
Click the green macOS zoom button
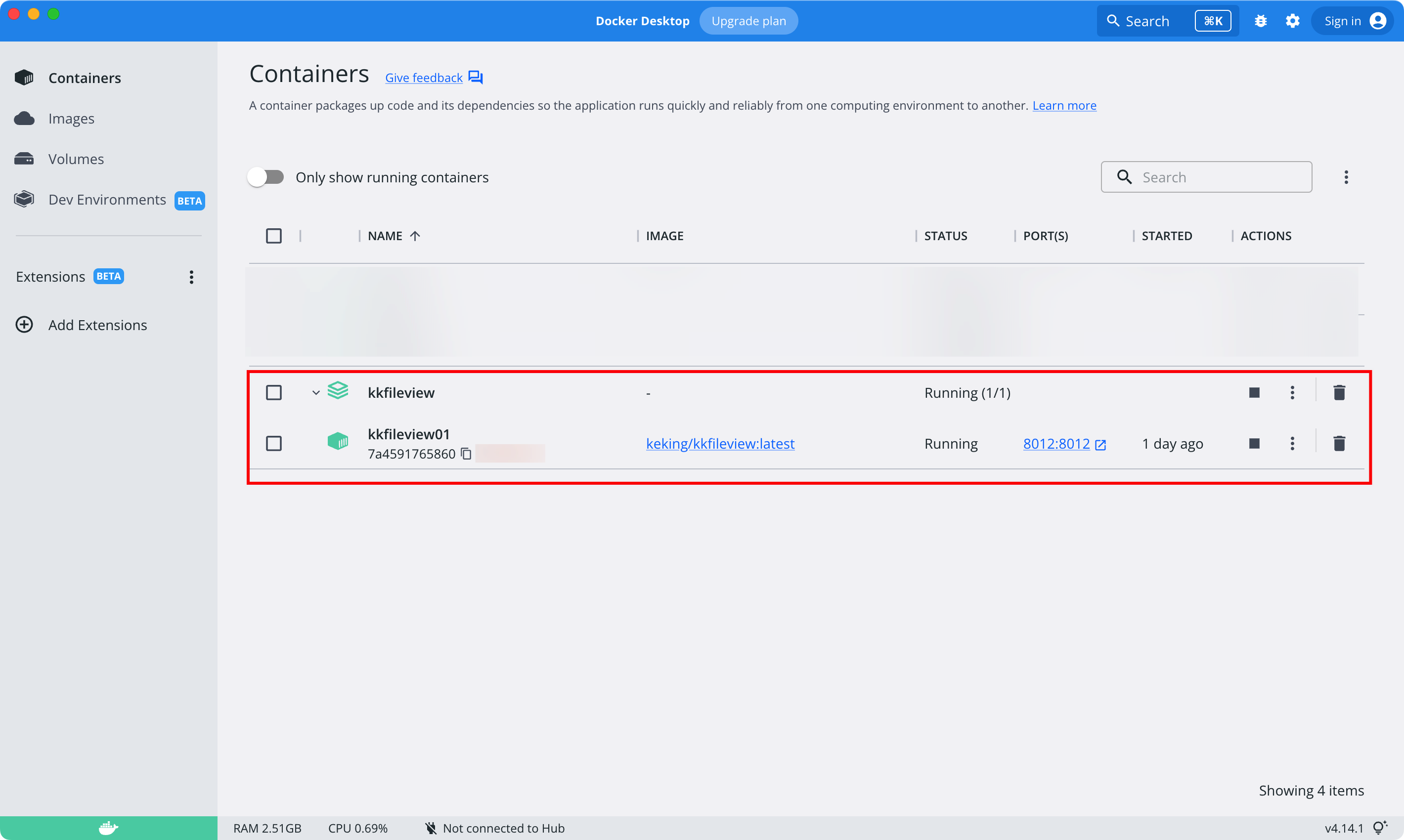(53, 14)
